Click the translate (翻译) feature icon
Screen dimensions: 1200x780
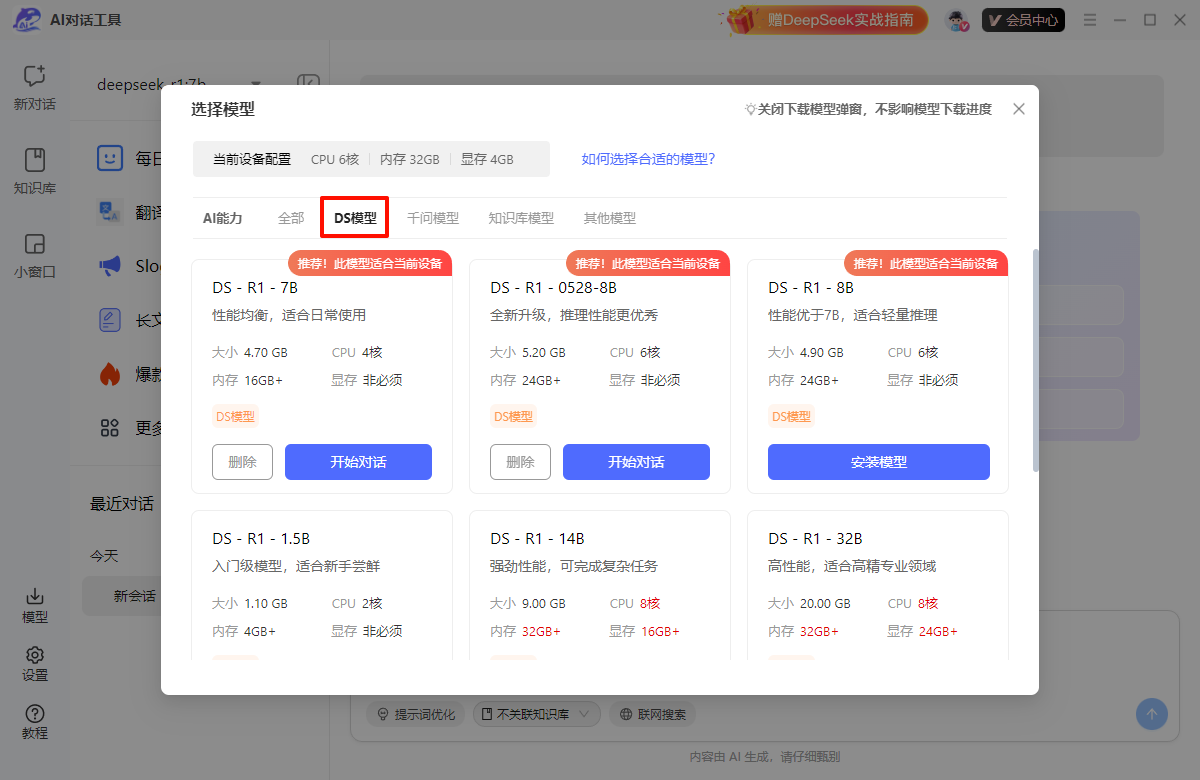pos(110,212)
